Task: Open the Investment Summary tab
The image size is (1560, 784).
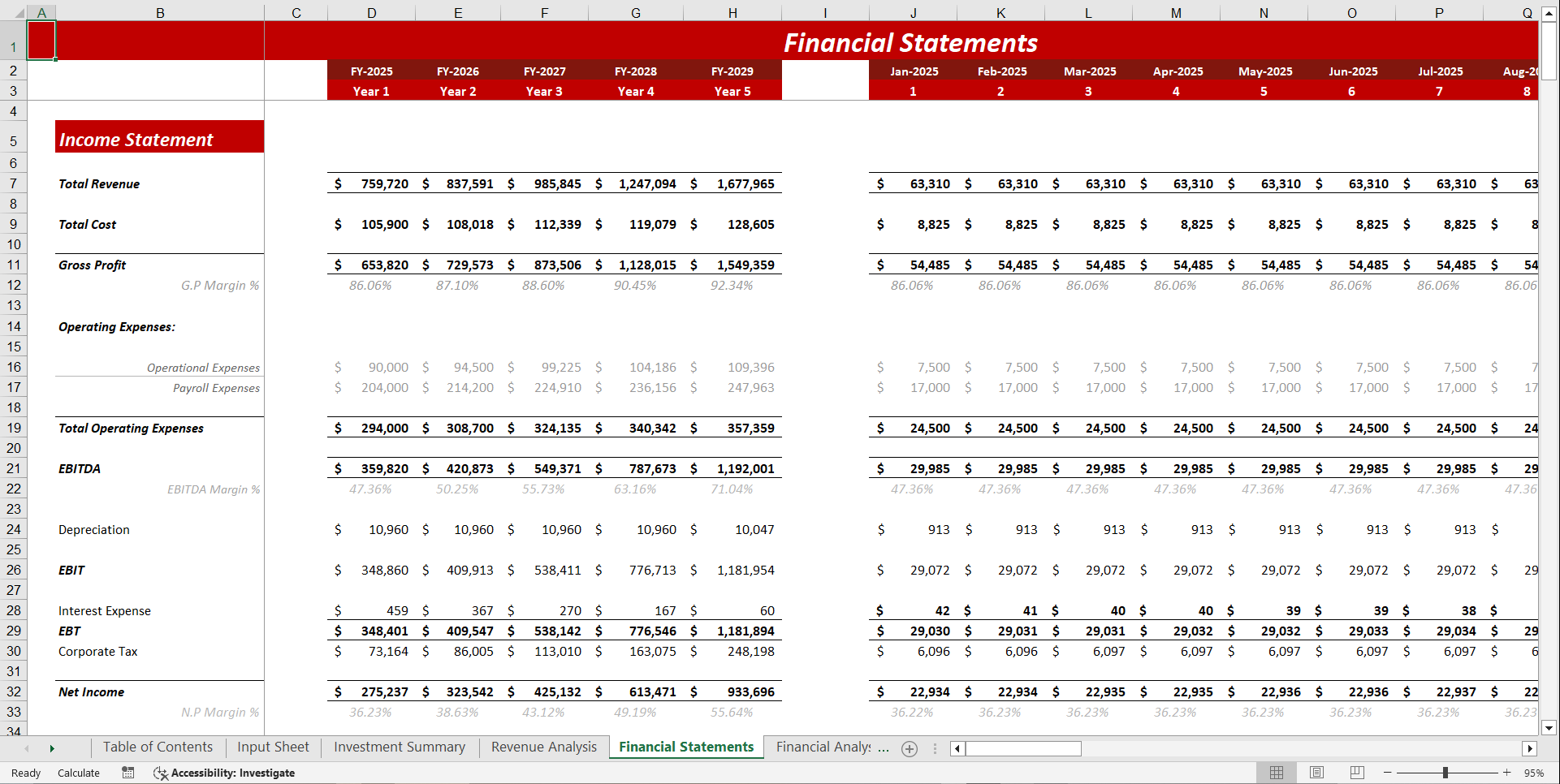Action: (x=399, y=747)
